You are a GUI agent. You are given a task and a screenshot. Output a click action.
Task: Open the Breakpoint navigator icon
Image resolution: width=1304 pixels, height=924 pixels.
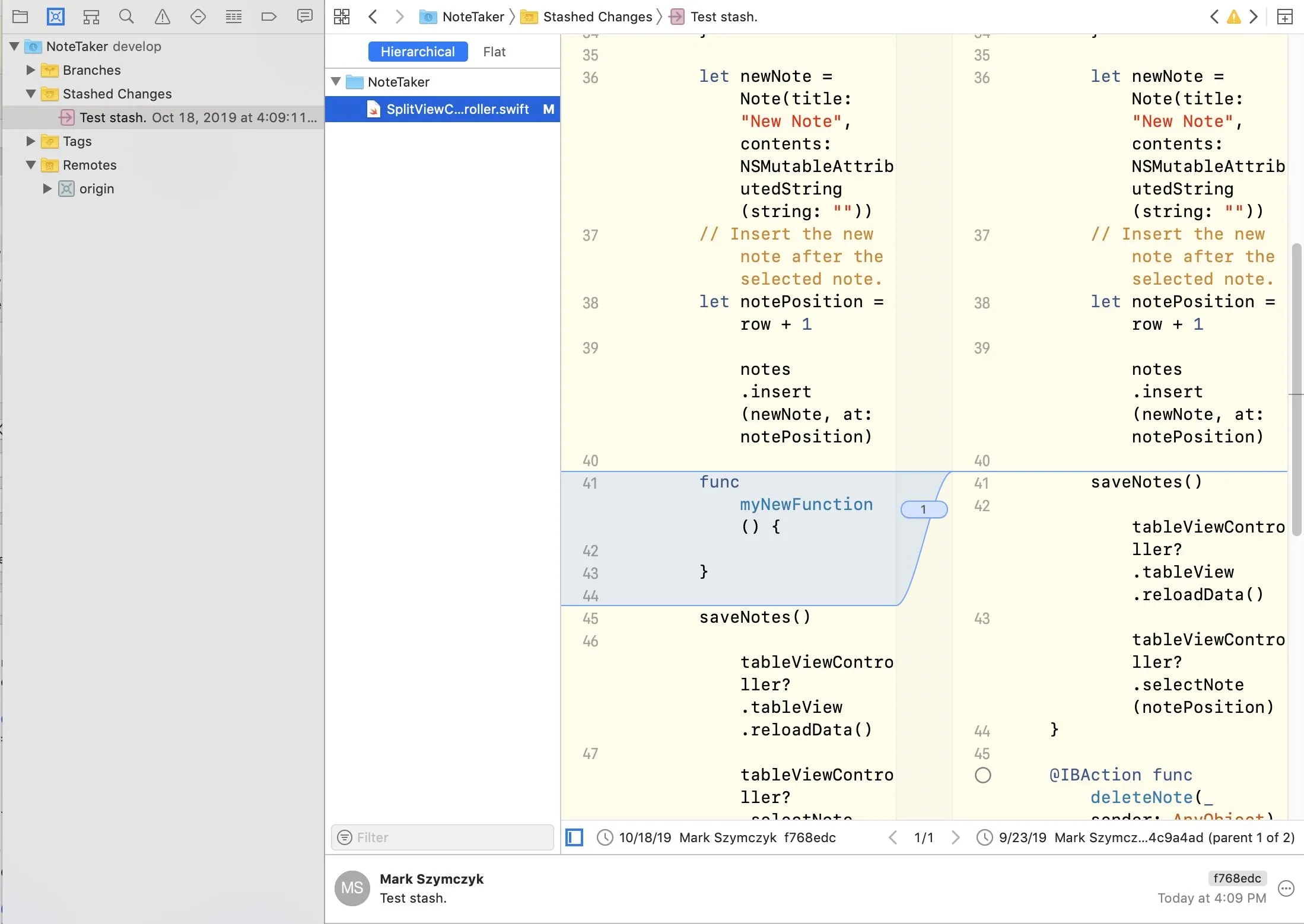click(269, 17)
